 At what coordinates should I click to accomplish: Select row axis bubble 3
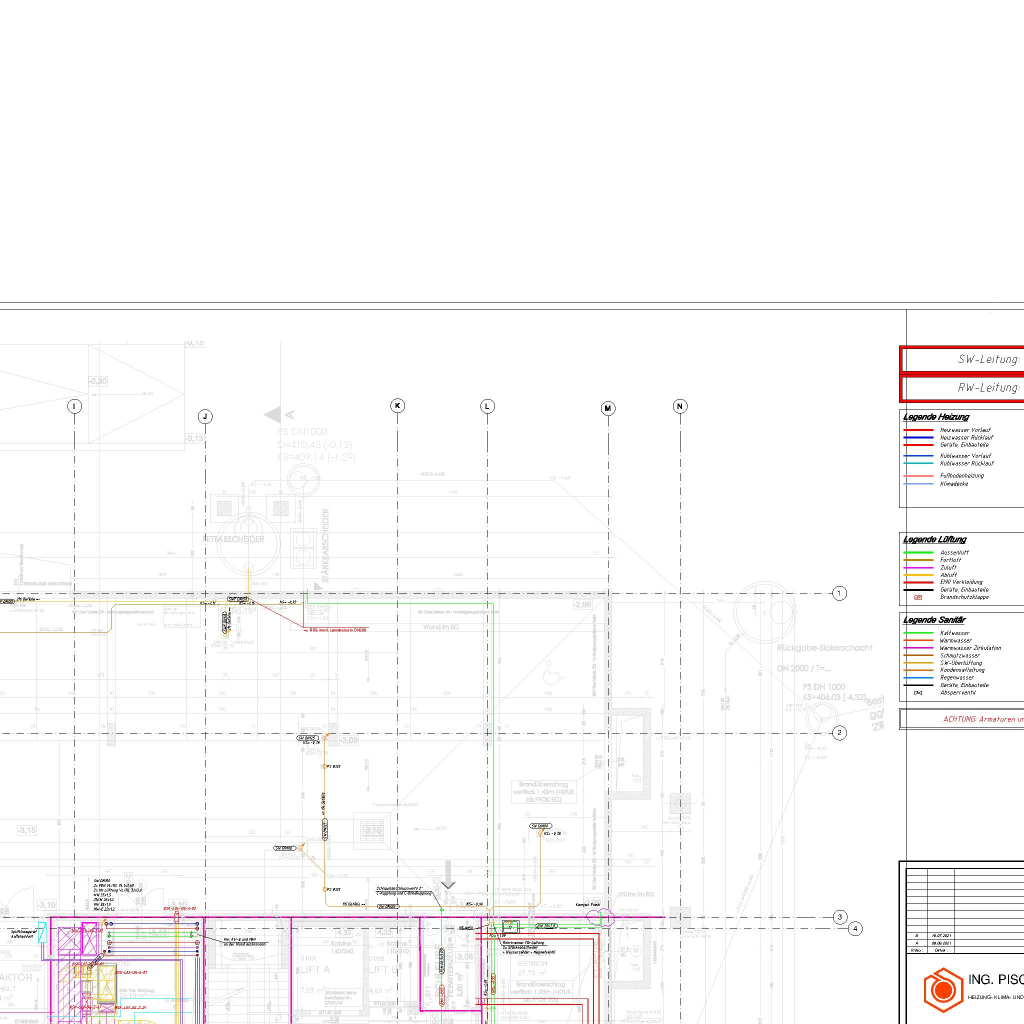pos(840,917)
